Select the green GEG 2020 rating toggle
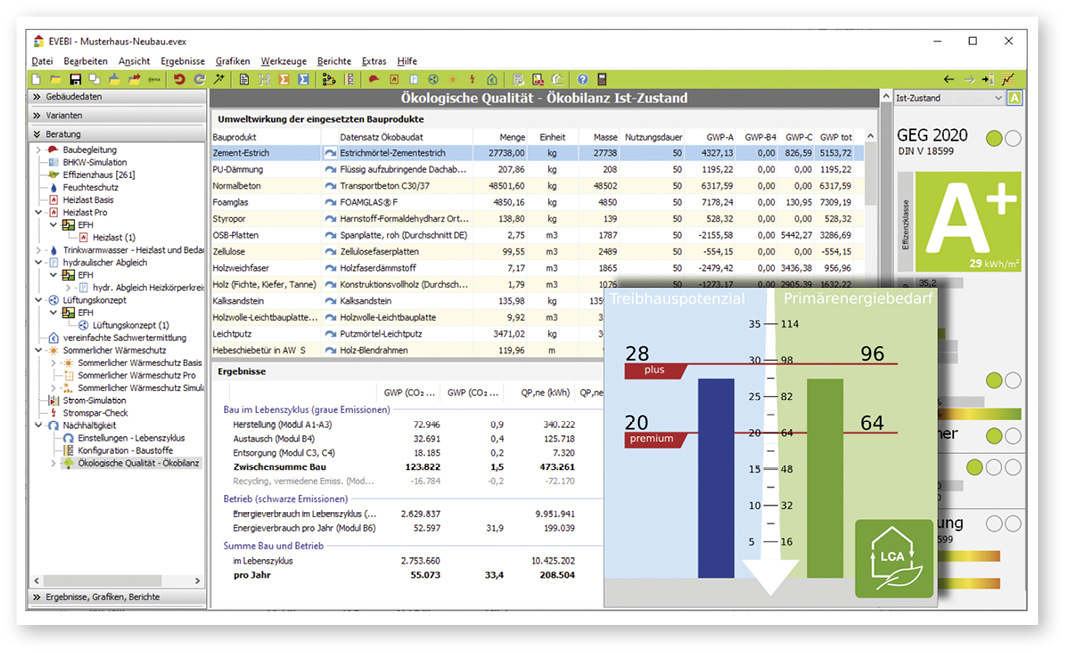Image resolution: width=1066 pixels, height=653 pixels. [993, 138]
